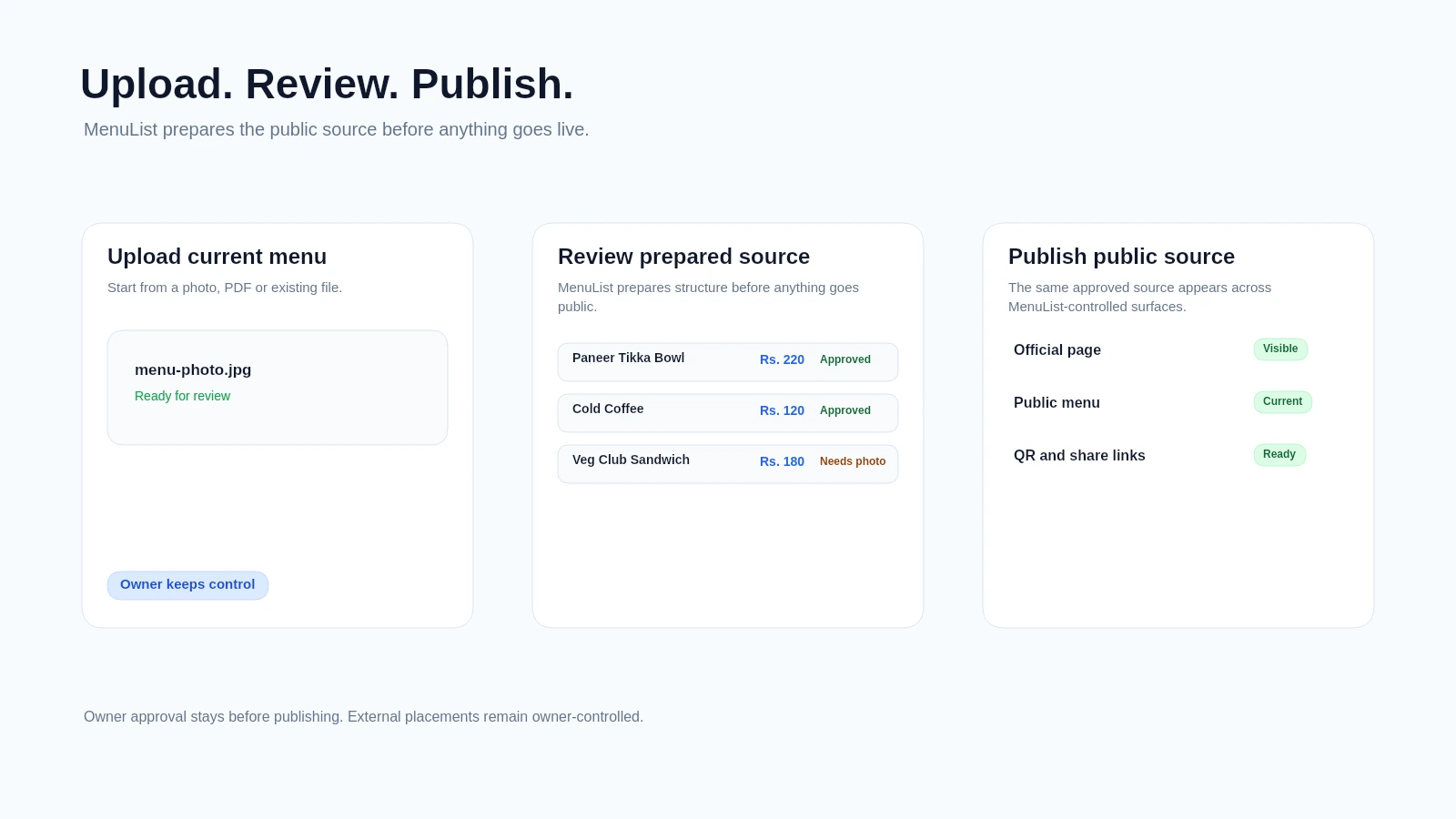Select the Paneer Tikka Bowl item name
The width and height of the screenshot is (1456, 819).
pyautogui.click(x=628, y=358)
